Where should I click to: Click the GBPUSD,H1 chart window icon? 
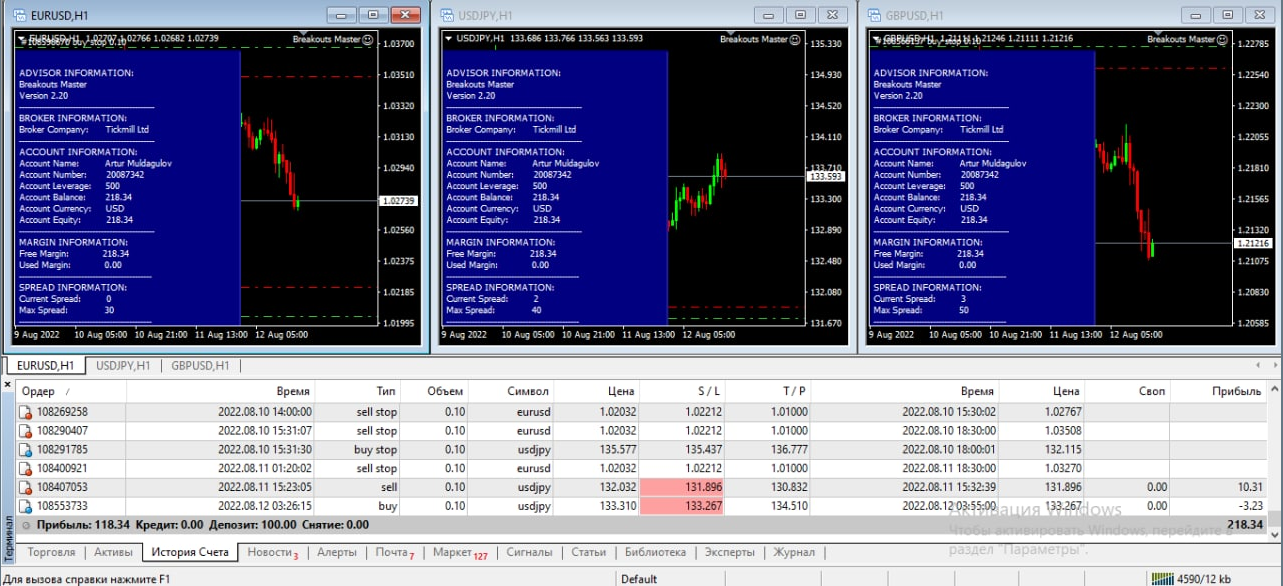pos(874,15)
